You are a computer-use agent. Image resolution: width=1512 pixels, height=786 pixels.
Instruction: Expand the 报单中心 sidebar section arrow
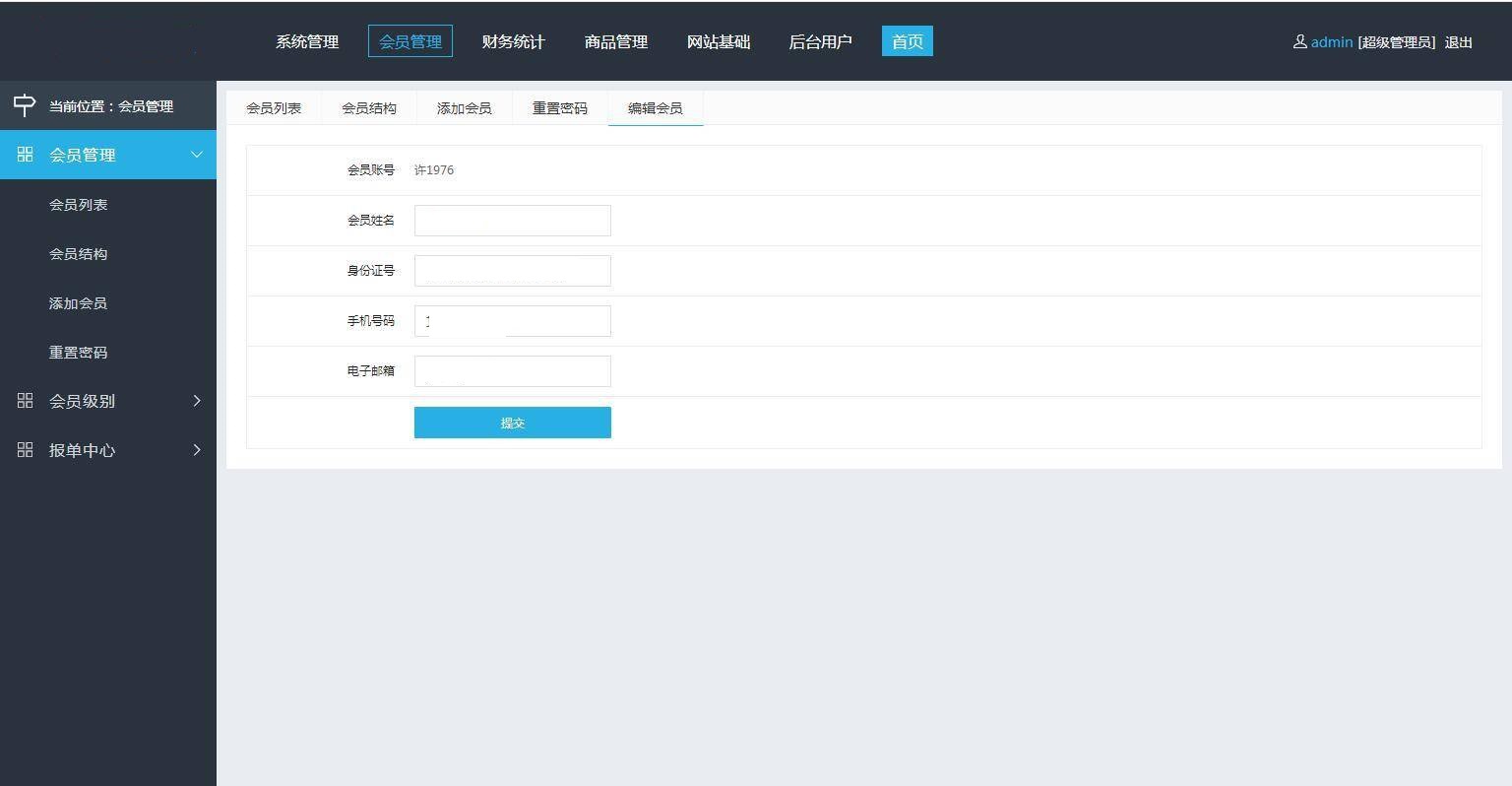197,450
